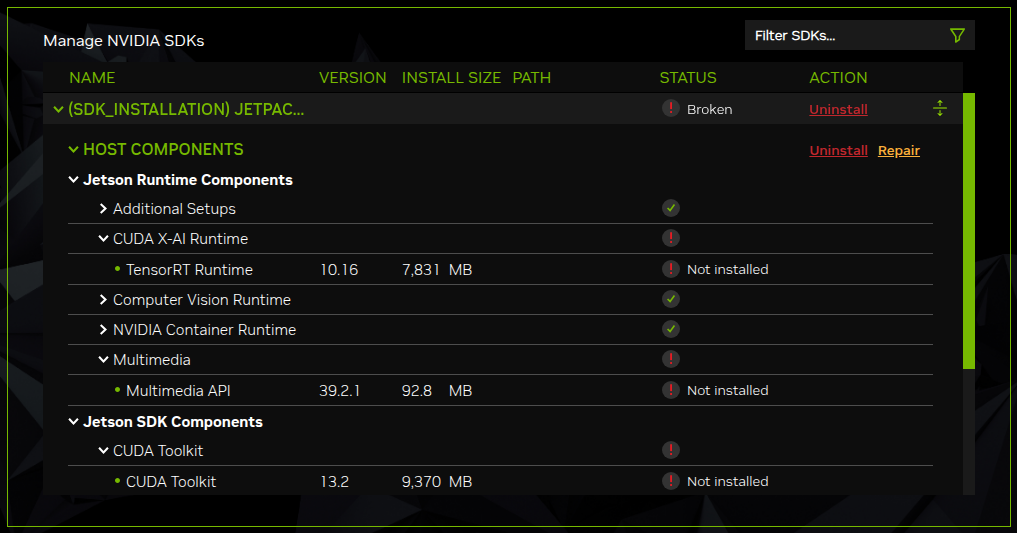The image size is (1017, 533).
Task: Click the STATUS column header
Action: 688,78
